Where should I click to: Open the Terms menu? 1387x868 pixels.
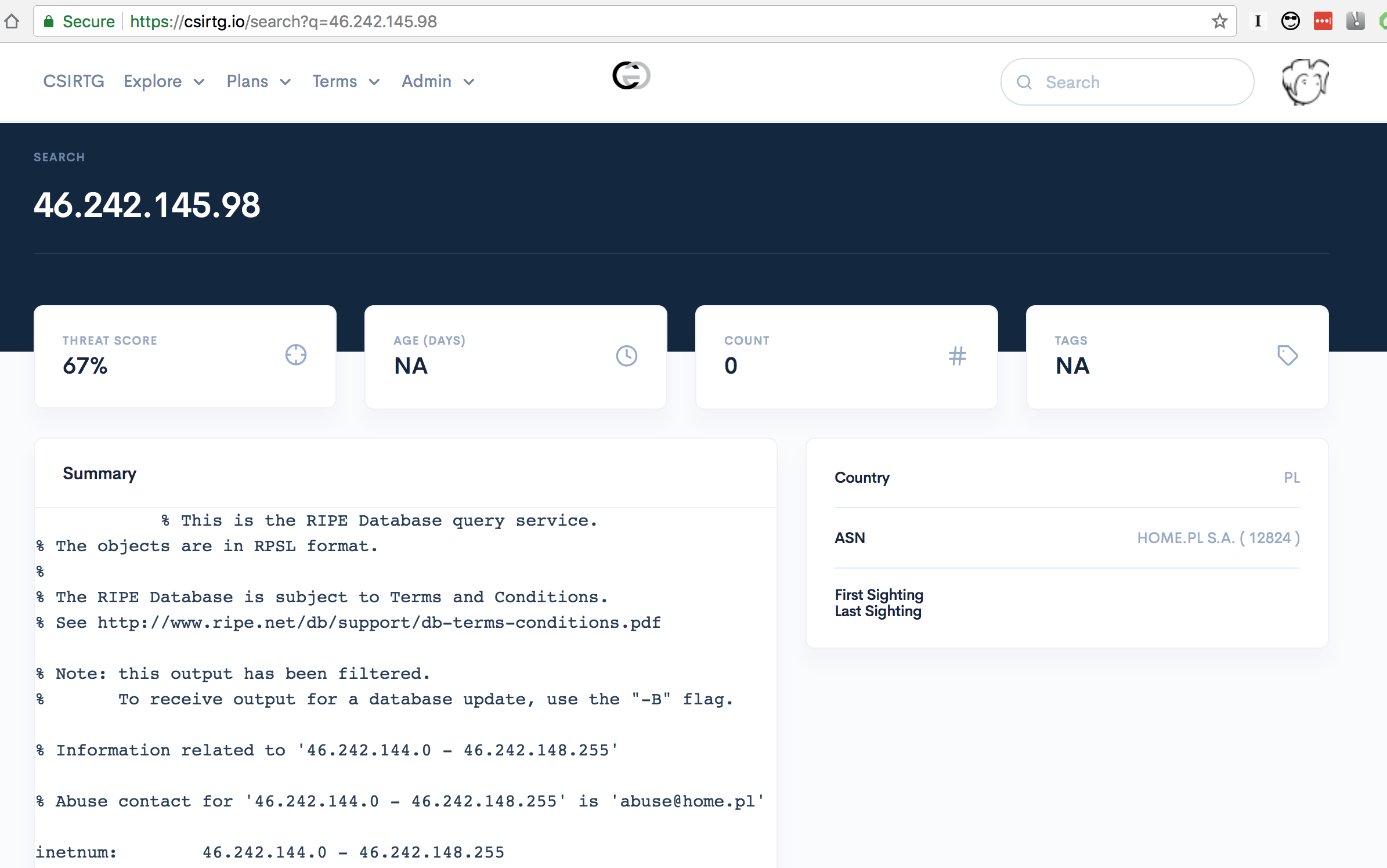pyautogui.click(x=335, y=81)
